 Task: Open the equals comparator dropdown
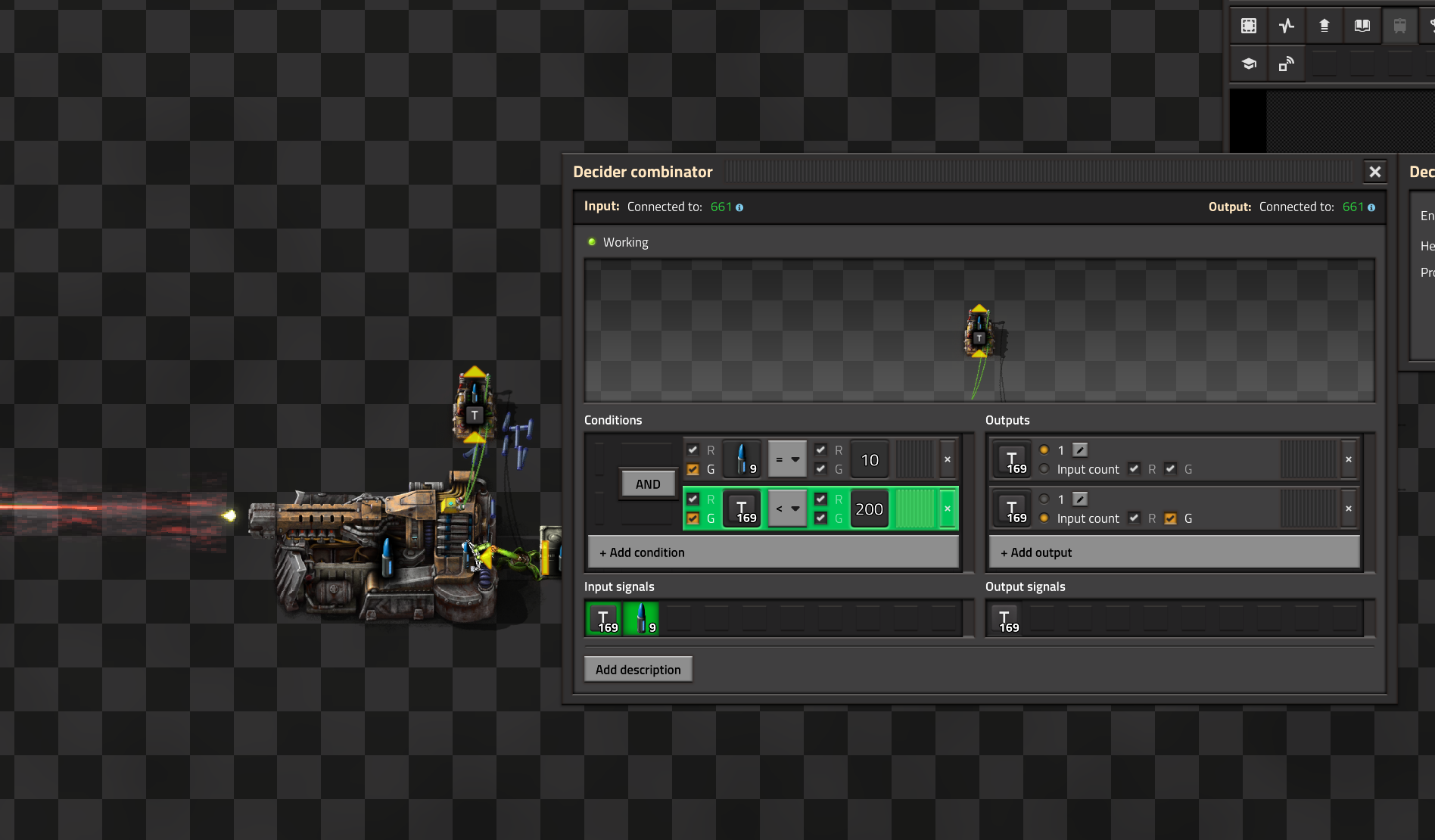tap(787, 459)
